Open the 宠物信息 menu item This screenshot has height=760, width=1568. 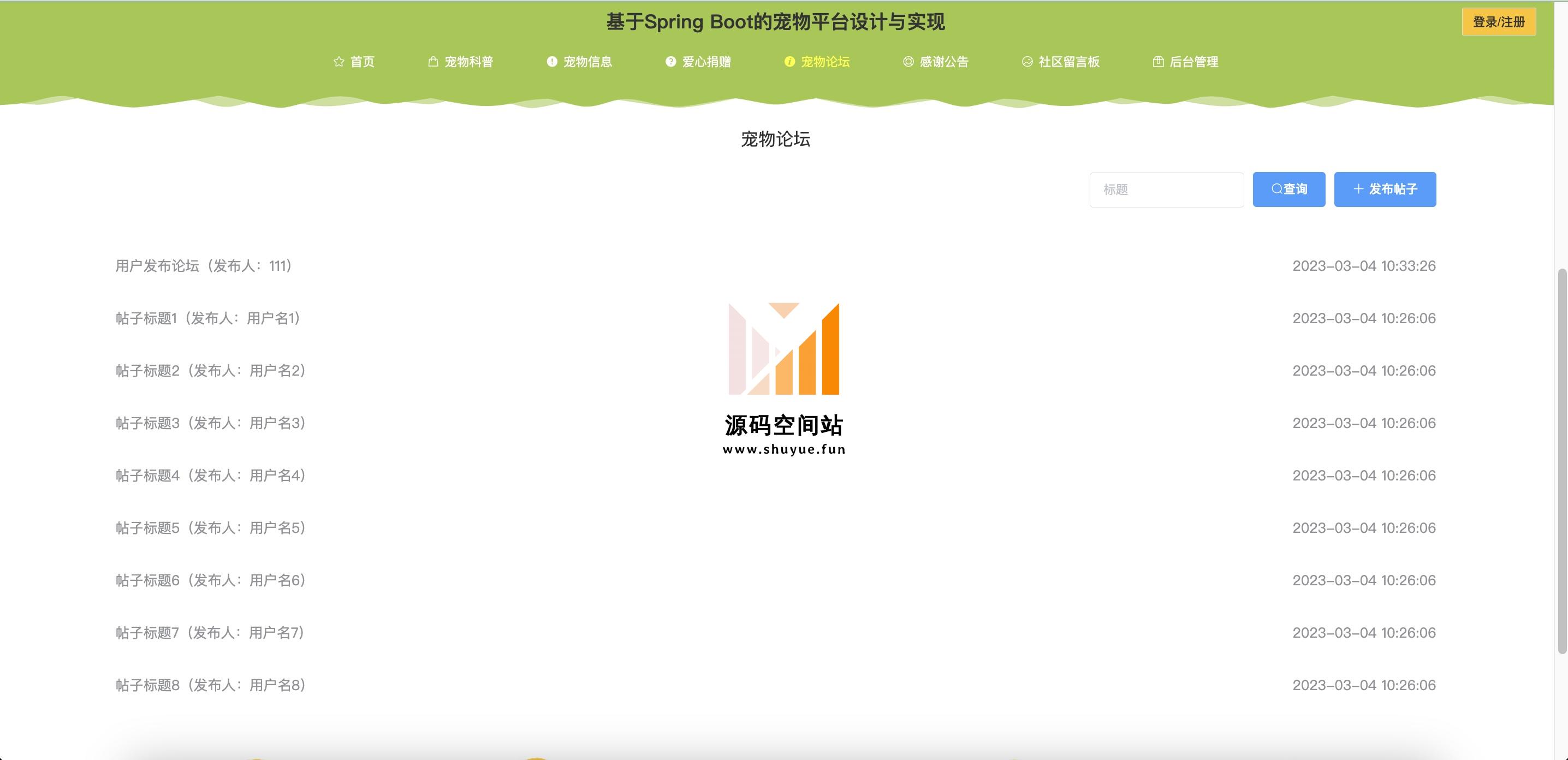pyautogui.click(x=579, y=62)
